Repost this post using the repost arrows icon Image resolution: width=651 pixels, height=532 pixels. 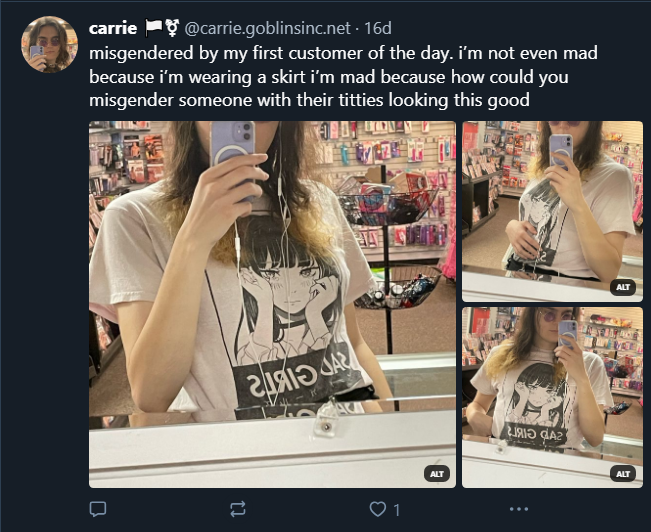(x=238, y=509)
